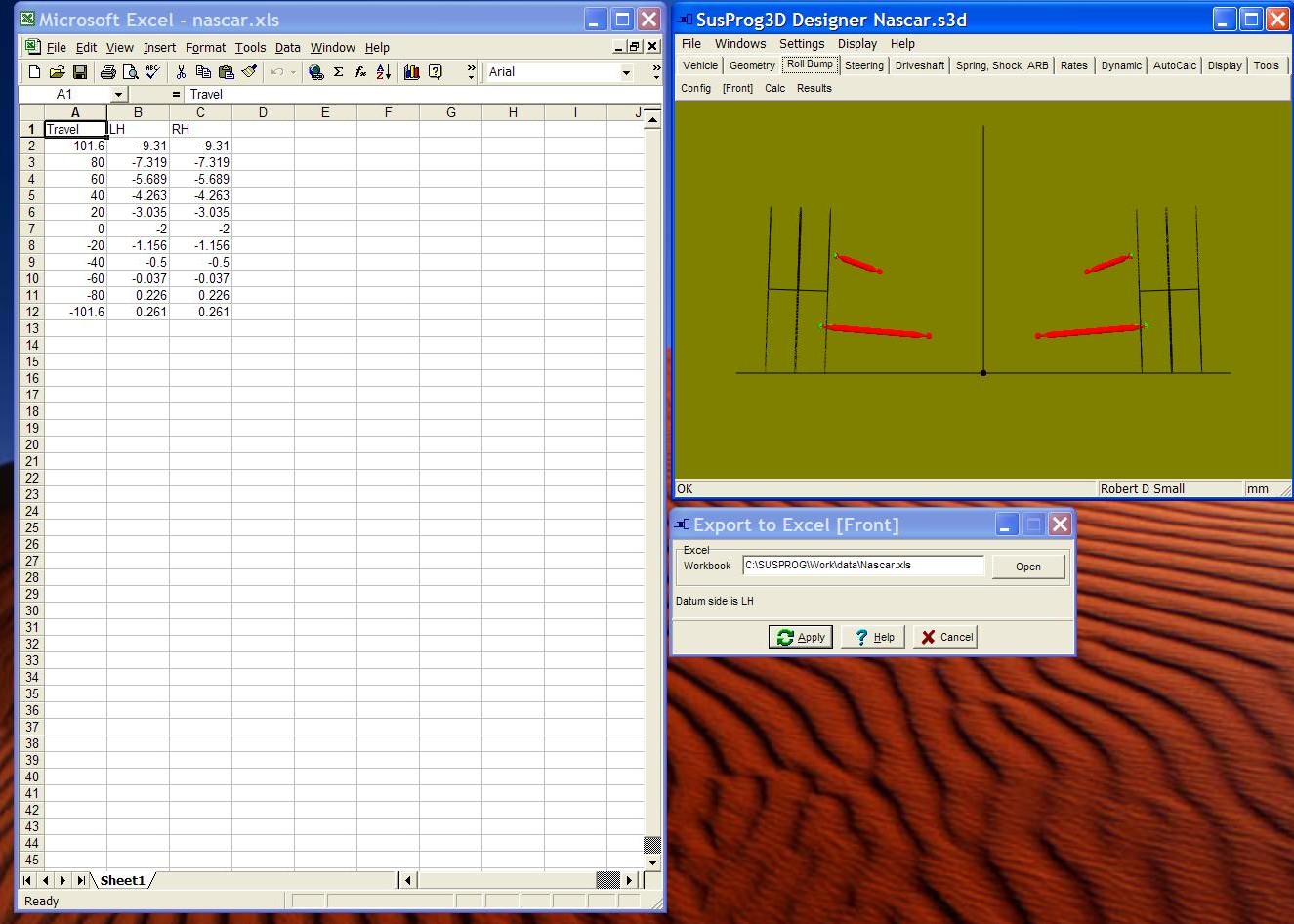1294x924 pixels.
Task: Cancel the Export to Excel dialog
Action: 945,637
